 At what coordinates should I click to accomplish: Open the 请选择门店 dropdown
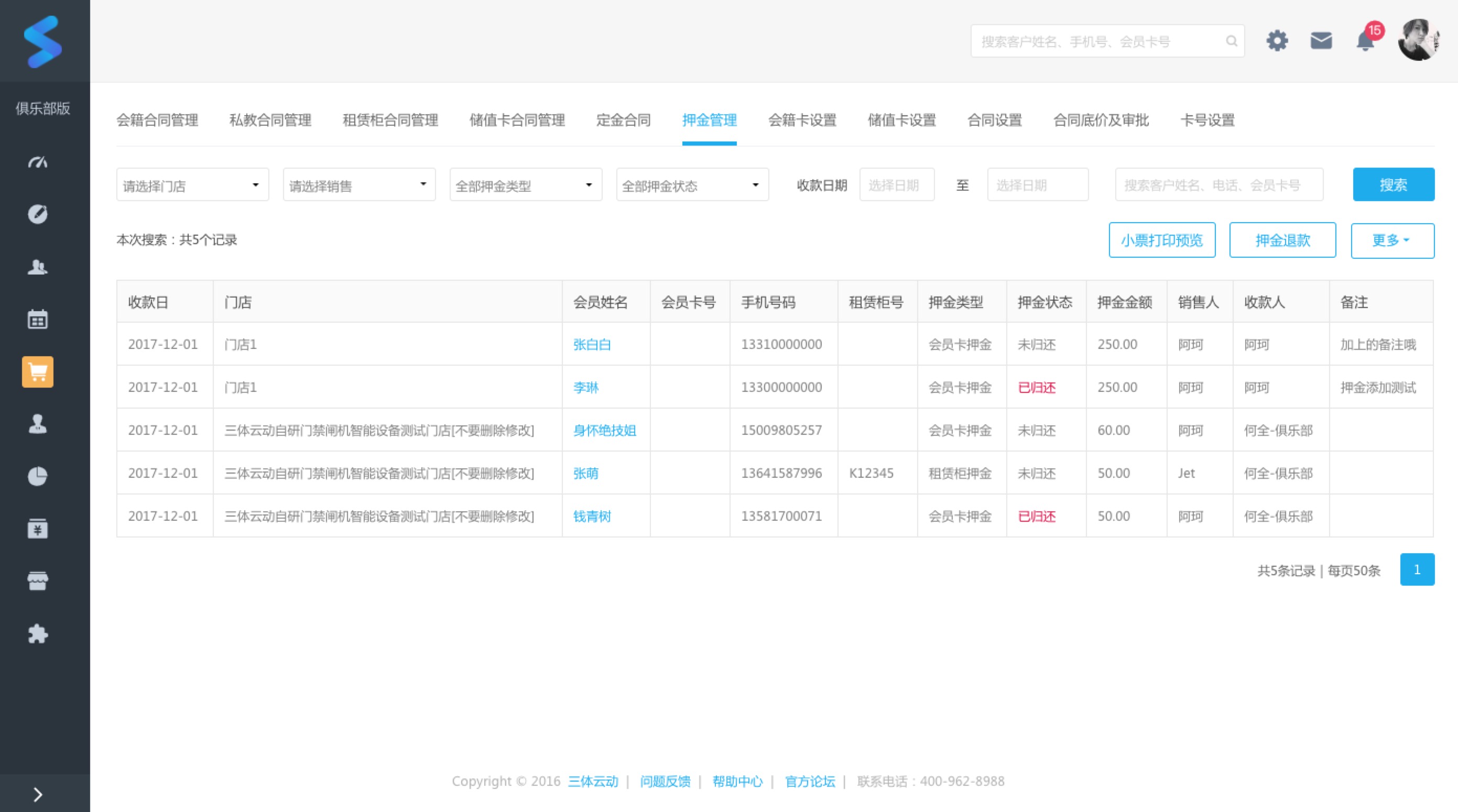[x=192, y=184]
